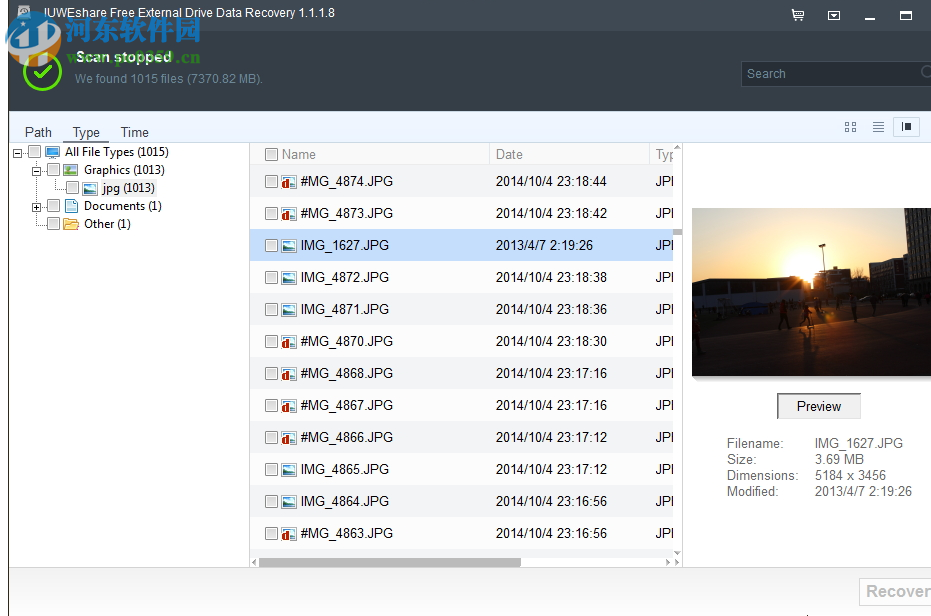
Task: Switch to thumbnail grid view
Action: coord(850,127)
